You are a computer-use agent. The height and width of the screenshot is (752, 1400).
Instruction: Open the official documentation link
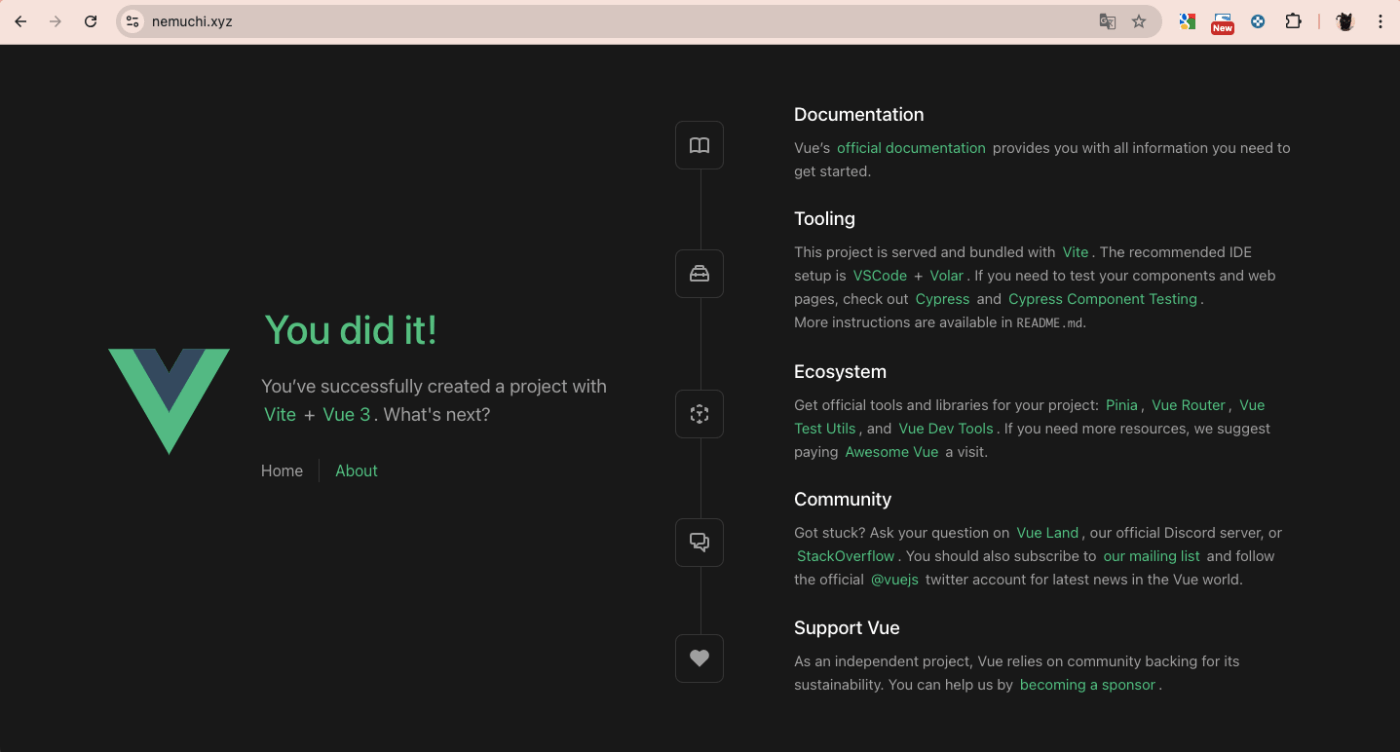pyautogui.click(x=911, y=148)
